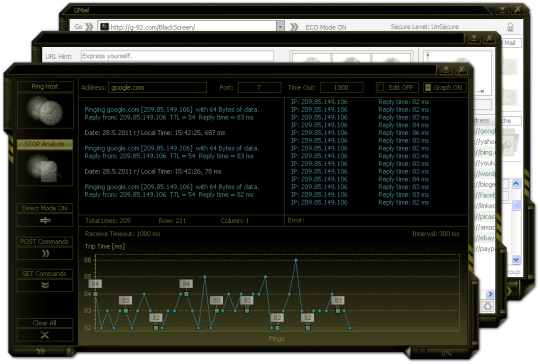Open the URL dropdown arrow in the GMail window
Viewport: 540px width, 364px height.
tap(280, 27)
